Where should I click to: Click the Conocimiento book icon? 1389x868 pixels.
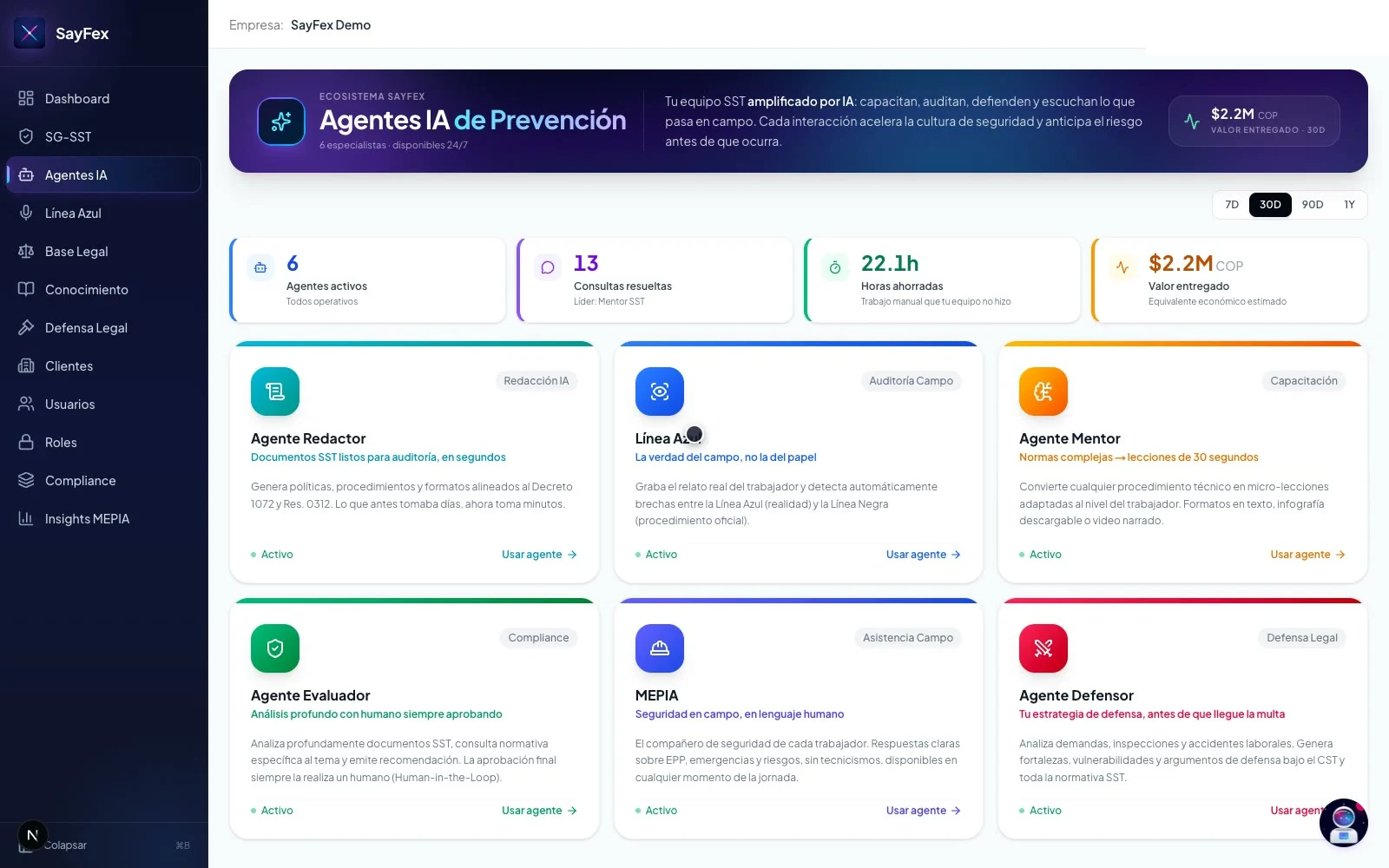tap(26, 289)
